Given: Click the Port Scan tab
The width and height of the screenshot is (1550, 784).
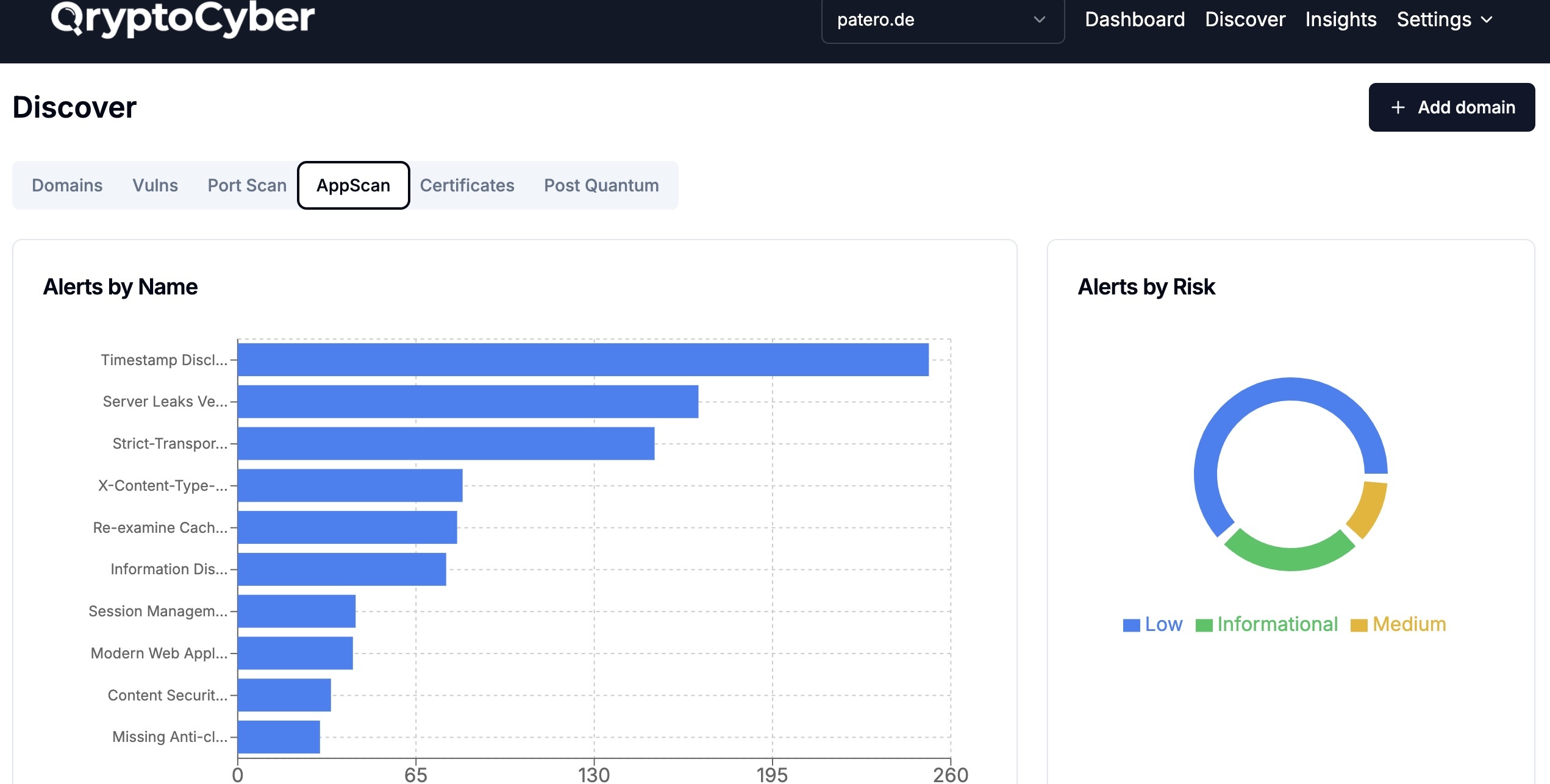Looking at the screenshot, I should [x=247, y=184].
